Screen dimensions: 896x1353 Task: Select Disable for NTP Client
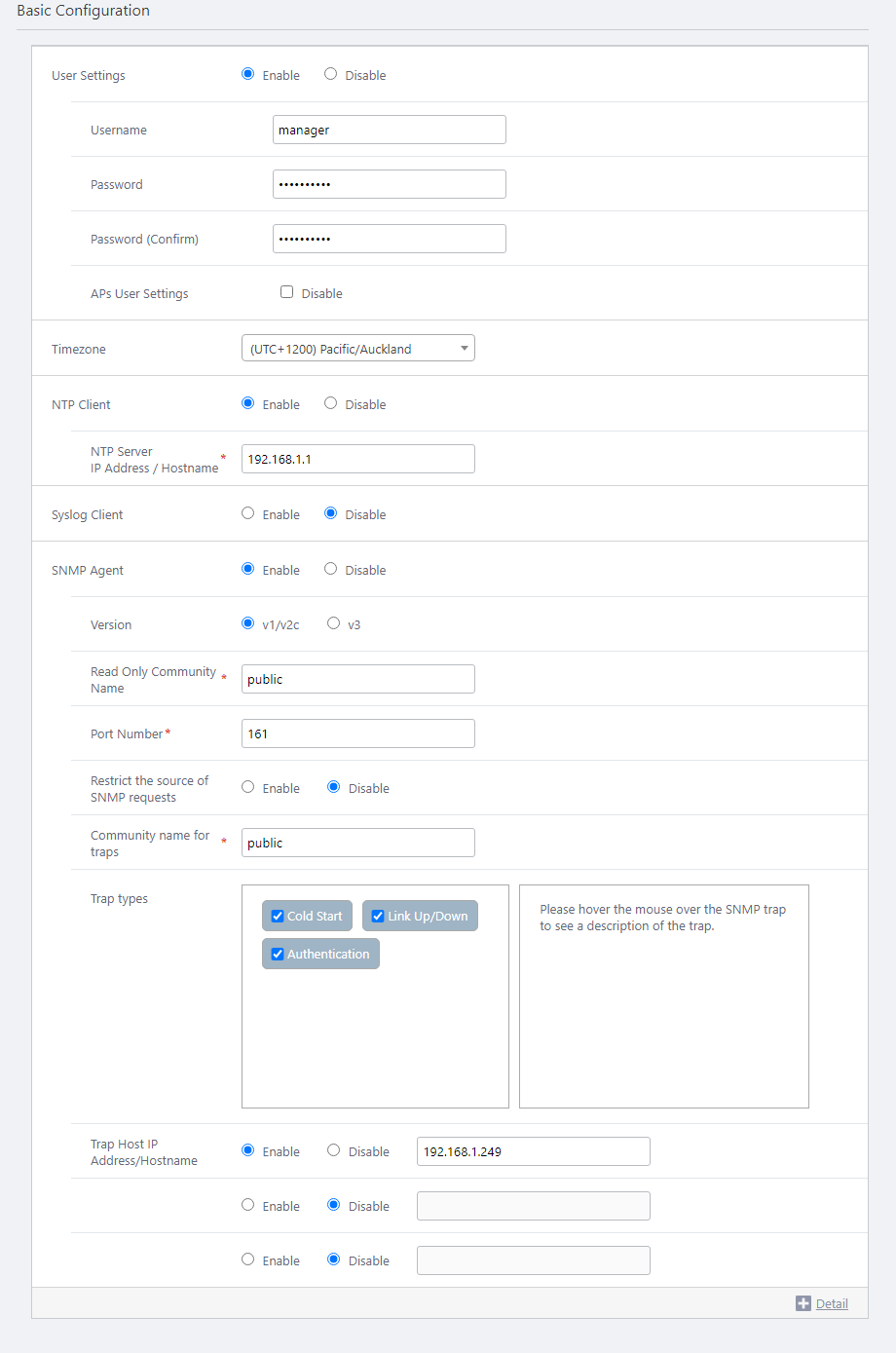331,403
